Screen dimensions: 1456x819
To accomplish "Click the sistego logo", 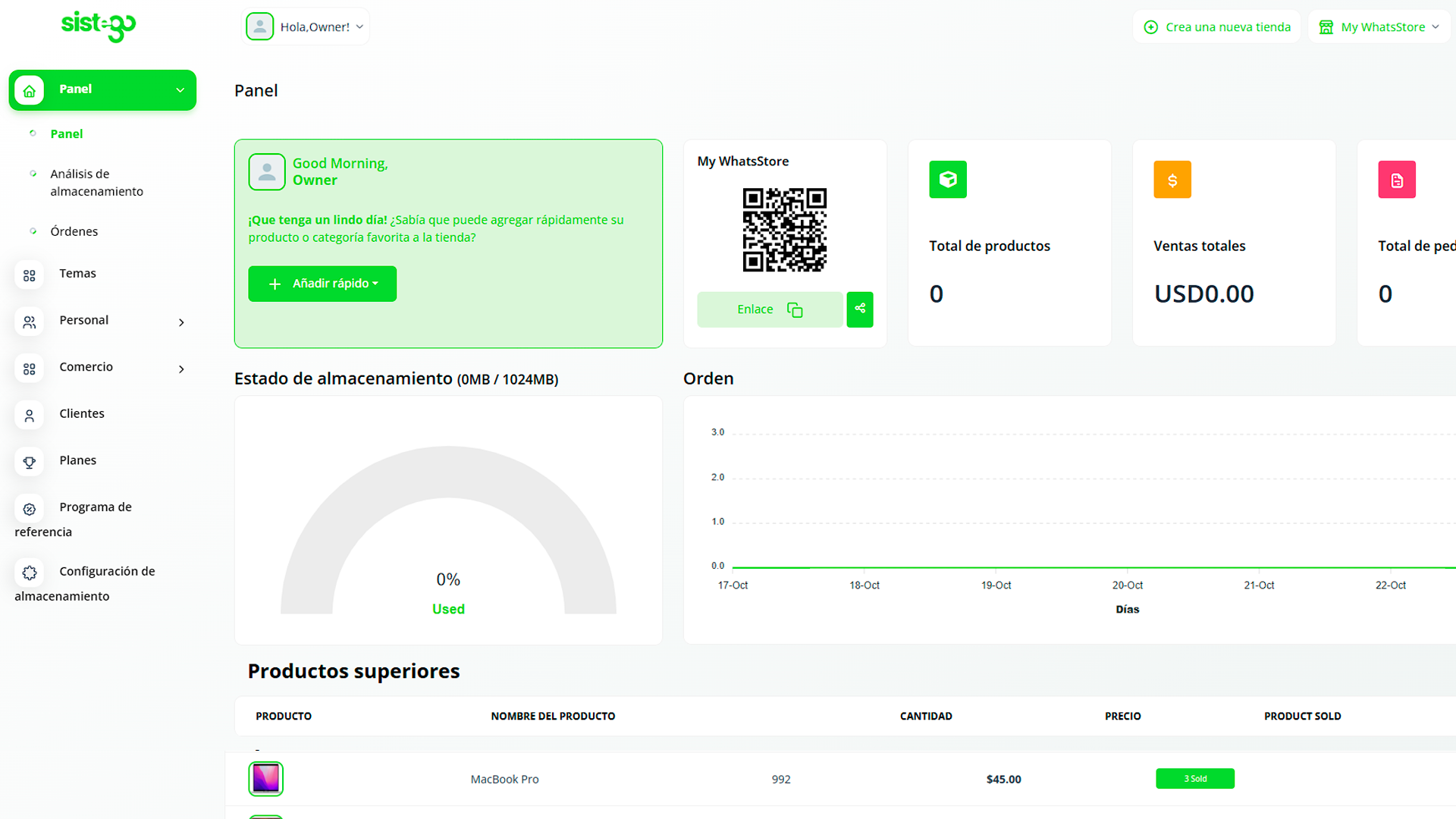I will [x=99, y=27].
